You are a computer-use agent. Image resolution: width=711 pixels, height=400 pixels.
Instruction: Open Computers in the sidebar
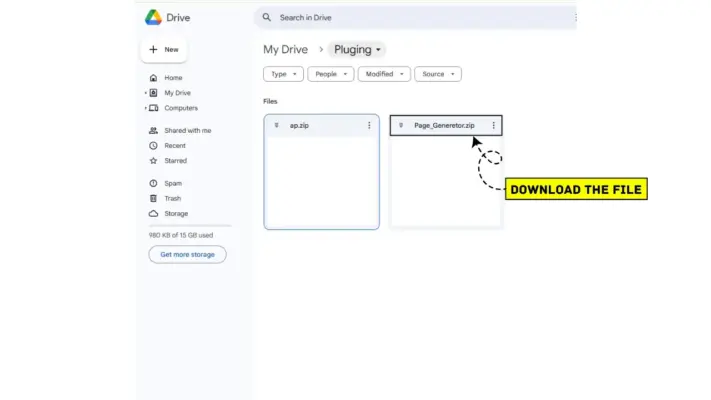click(181, 108)
